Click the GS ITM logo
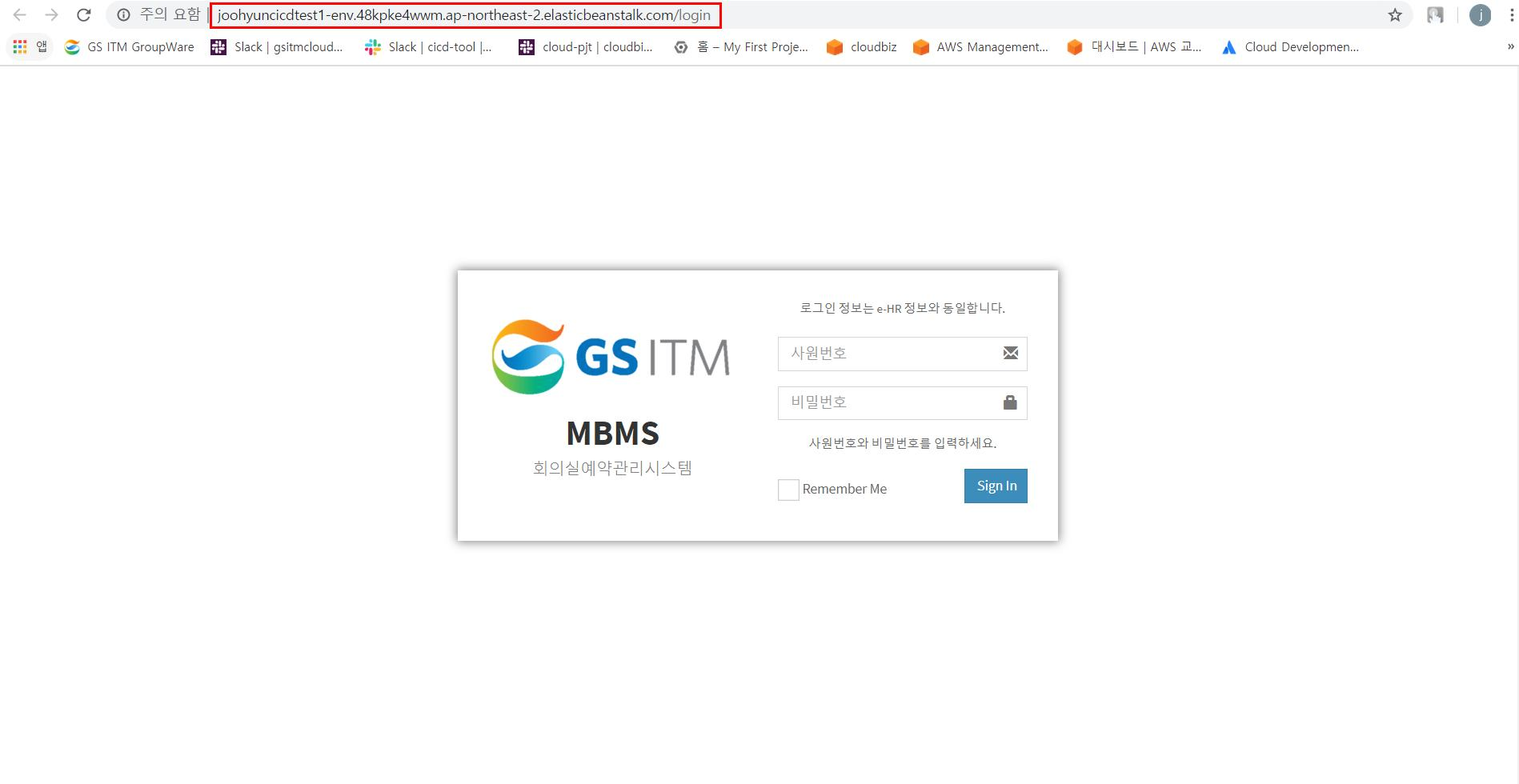The height and width of the screenshot is (784, 1519). [x=611, y=357]
